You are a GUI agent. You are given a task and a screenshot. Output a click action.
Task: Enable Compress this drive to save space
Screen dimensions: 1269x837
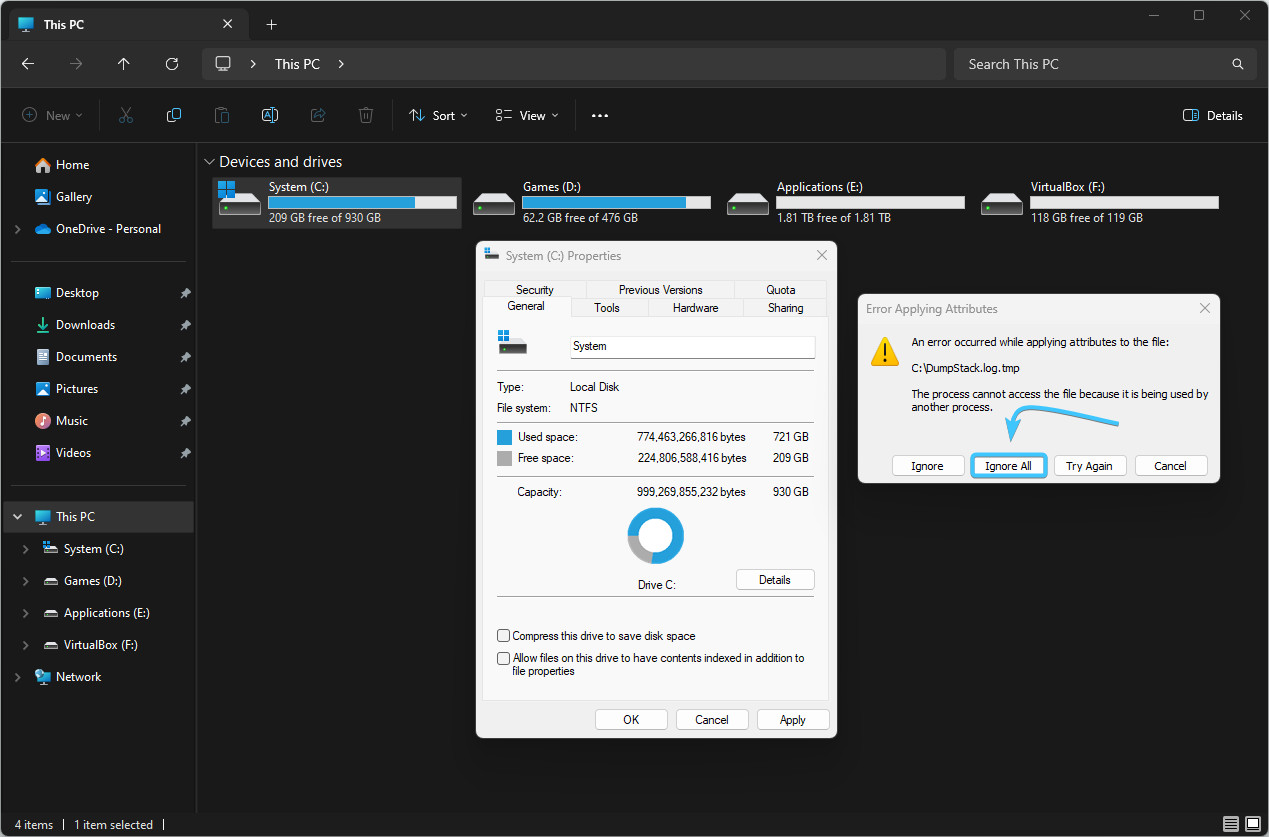504,636
